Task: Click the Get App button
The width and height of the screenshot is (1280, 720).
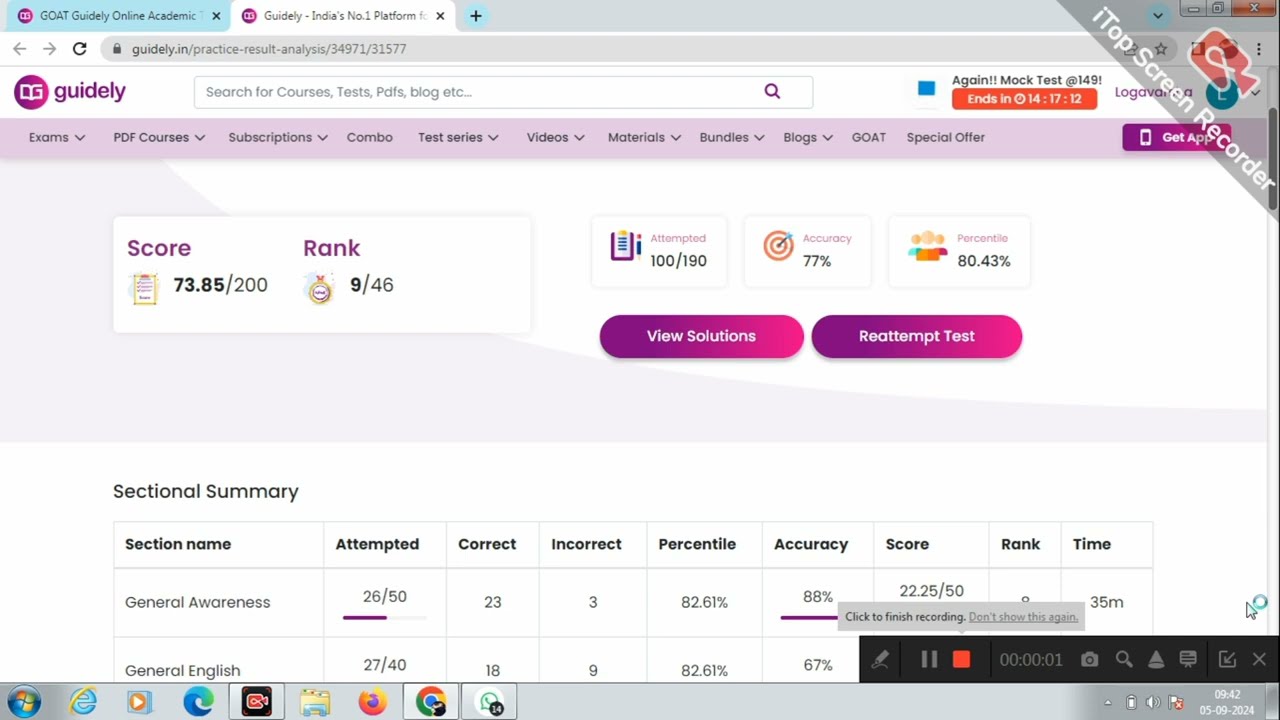Action: coord(1176,138)
